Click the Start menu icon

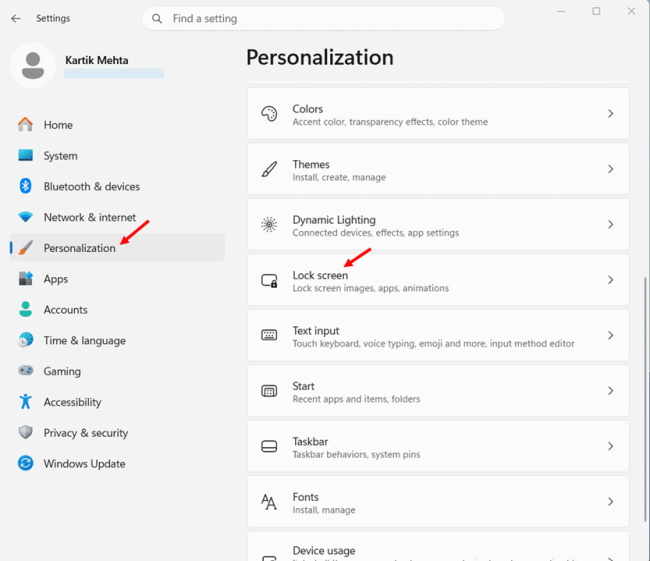(269, 391)
